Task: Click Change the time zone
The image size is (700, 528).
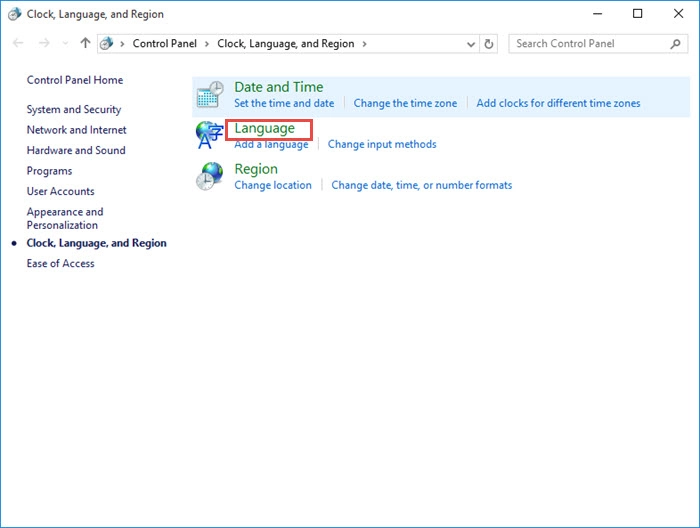Action: (405, 103)
